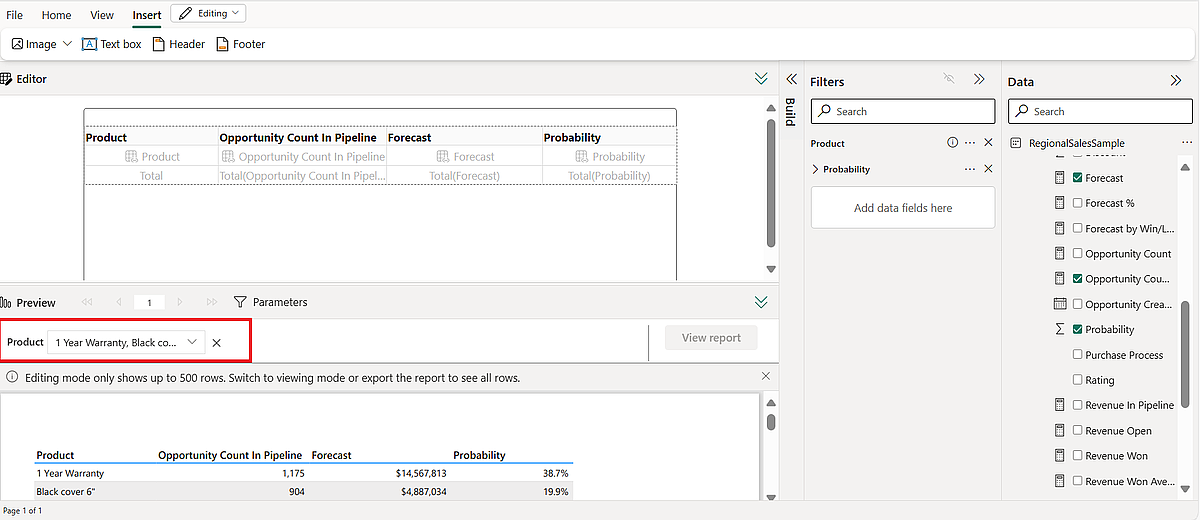Check the Revenue In Pipeline field

click(1077, 405)
